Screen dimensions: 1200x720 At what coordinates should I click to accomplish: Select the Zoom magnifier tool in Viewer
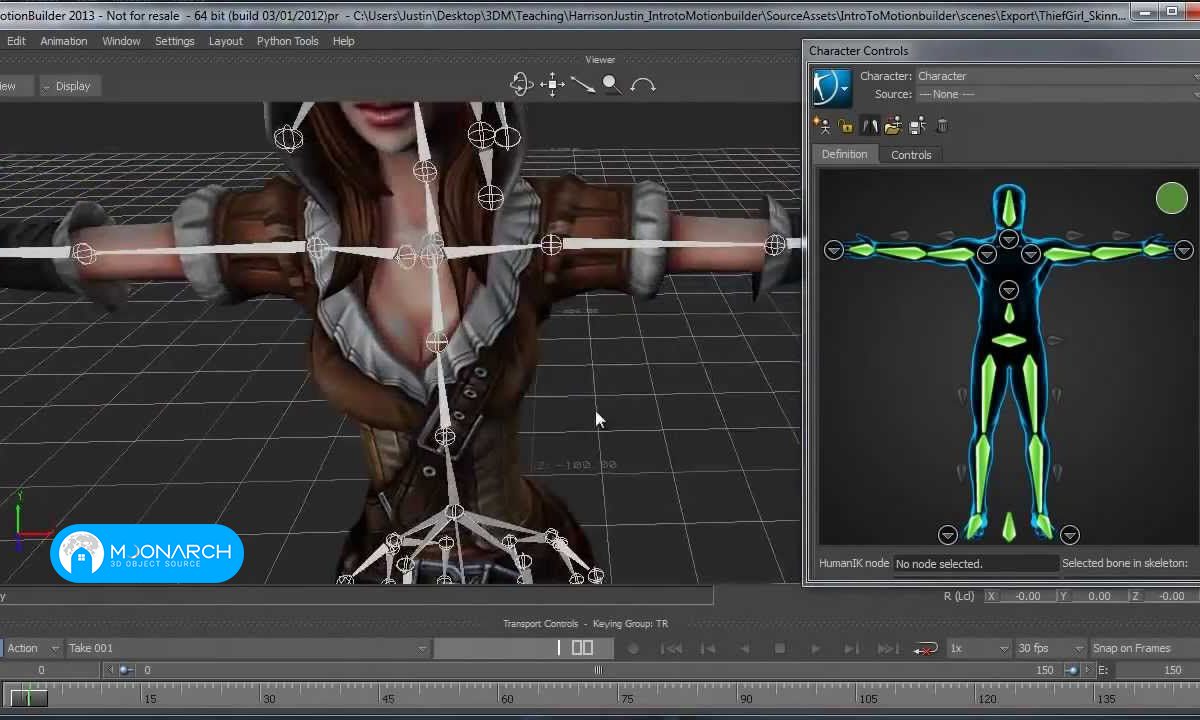(x=612, y=85)
